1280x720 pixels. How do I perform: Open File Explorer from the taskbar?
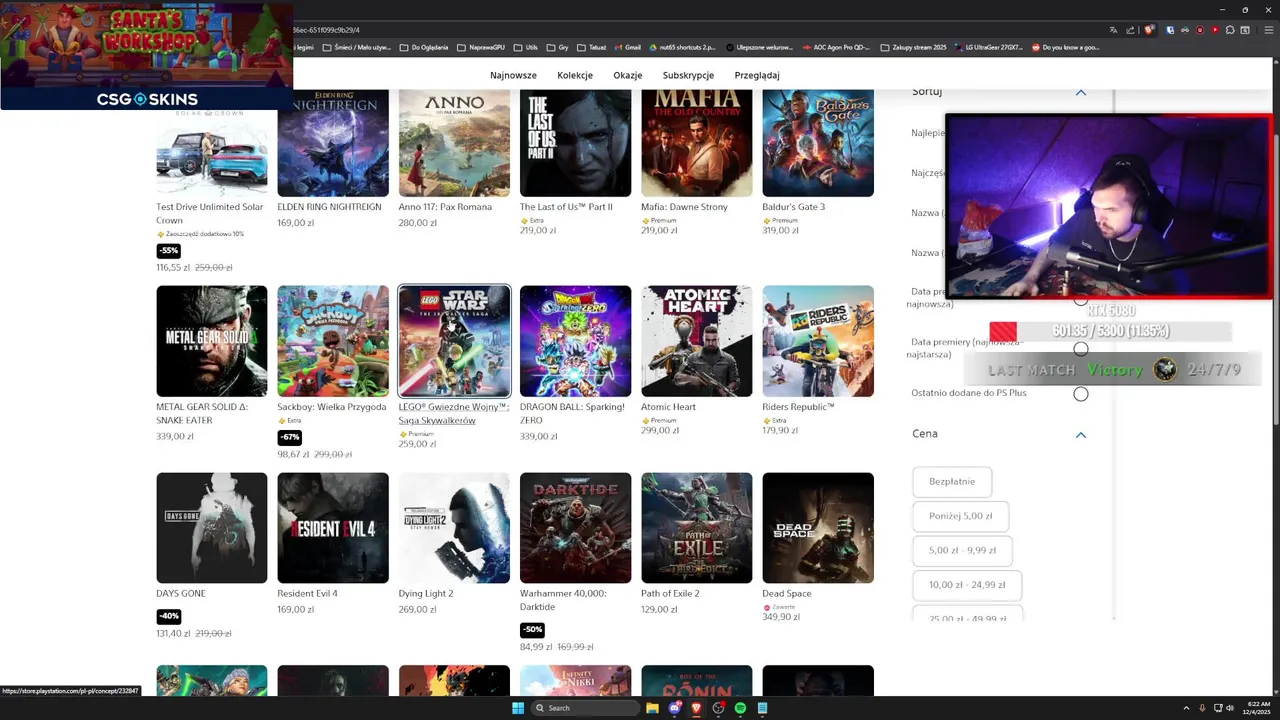pos(652,708)
